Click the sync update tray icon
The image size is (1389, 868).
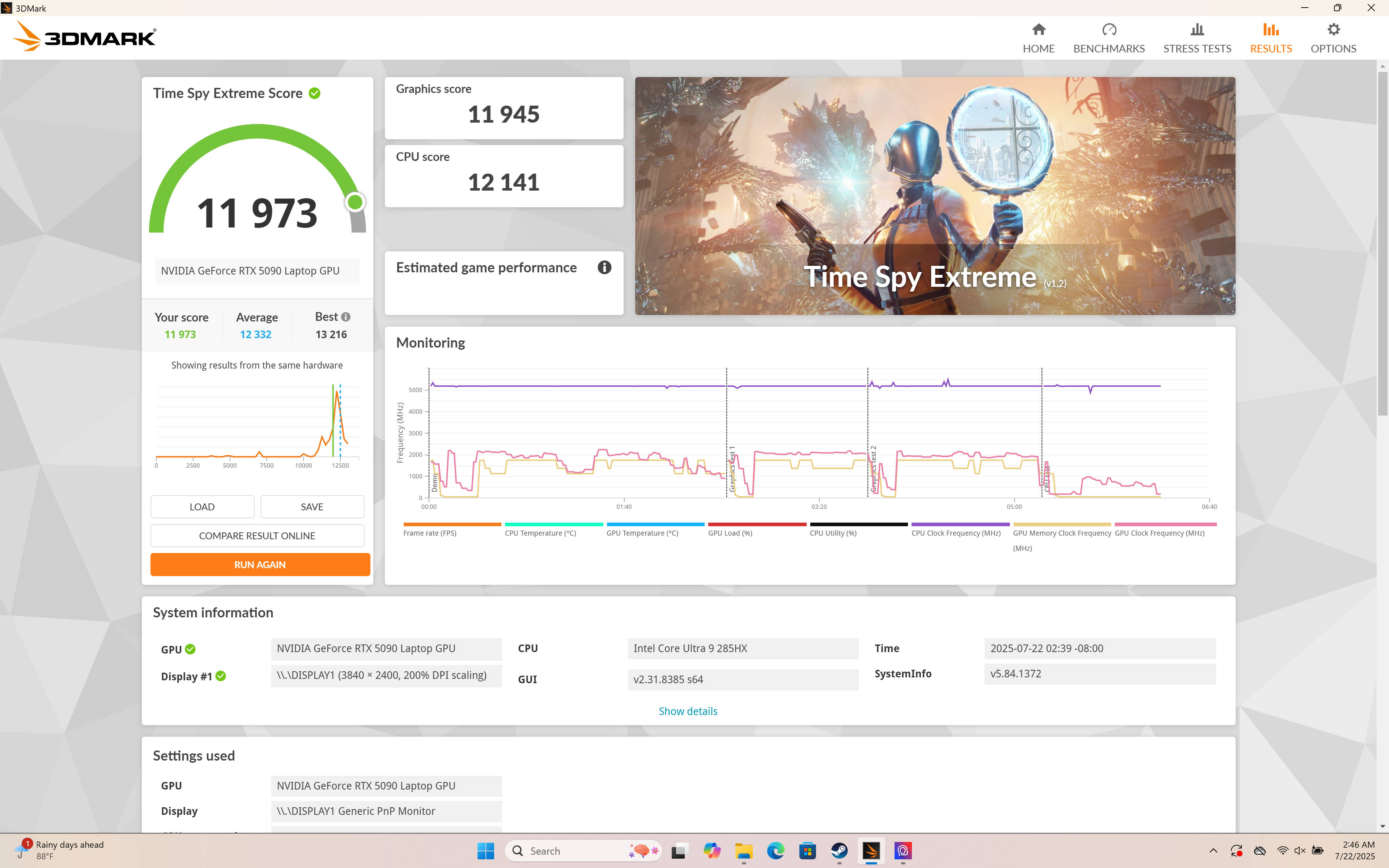point(1236,851)
